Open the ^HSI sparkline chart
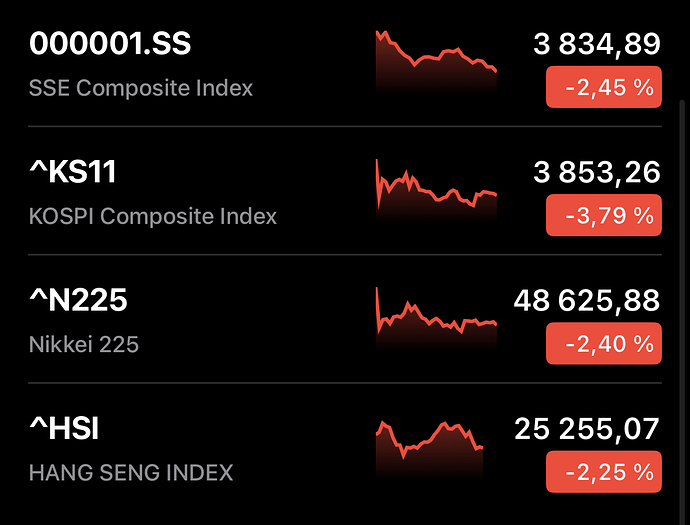The height and width of the screenshot is (525, 690). tap(430, 447)
